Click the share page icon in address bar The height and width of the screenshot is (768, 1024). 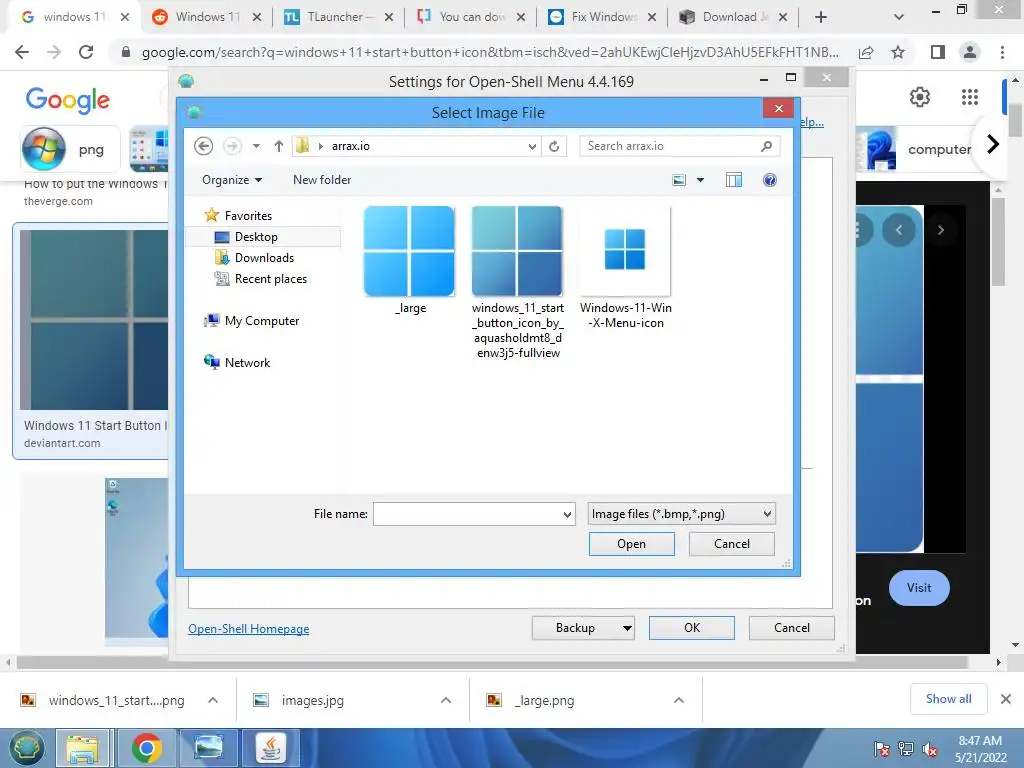coord(866,52)
